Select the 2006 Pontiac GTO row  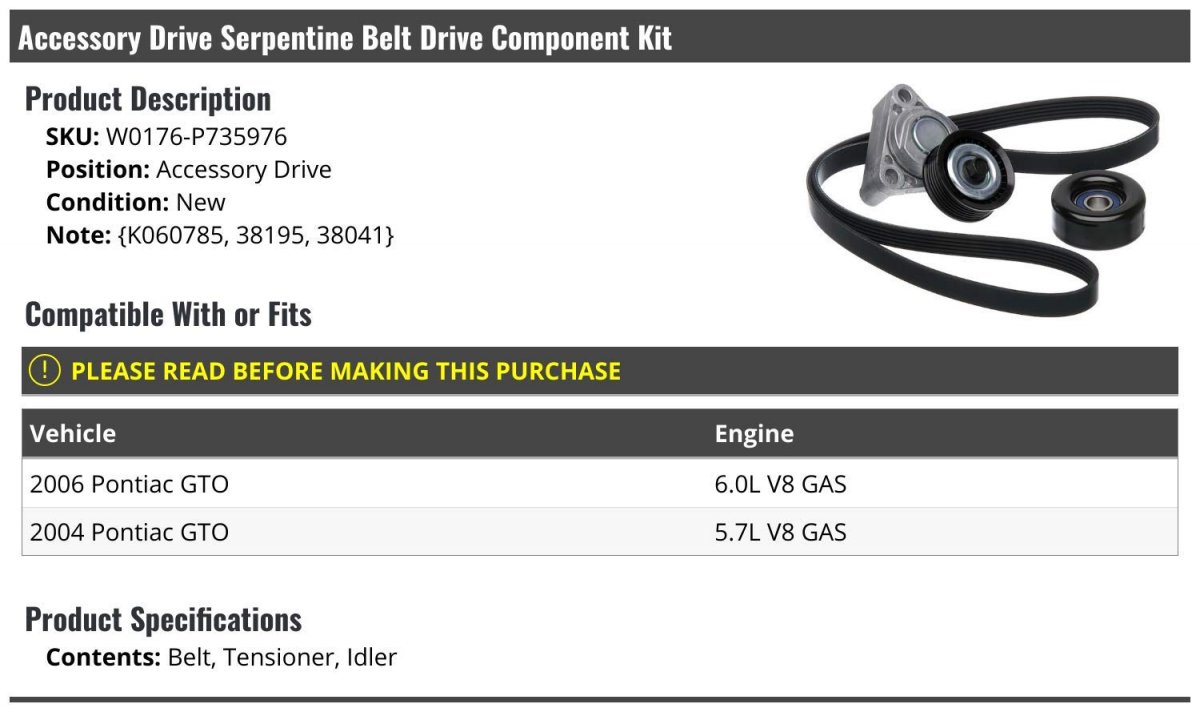tap(130, 485)
